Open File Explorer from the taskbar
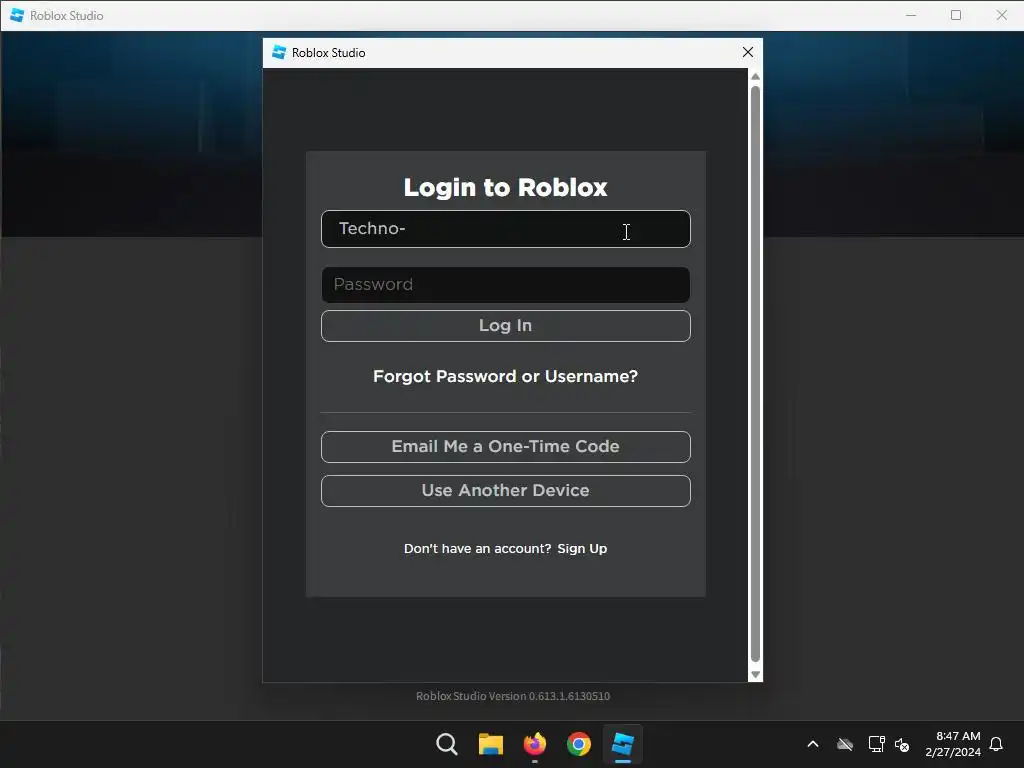The width and height of the screenshot is (1024, 768). pos(490,744)
